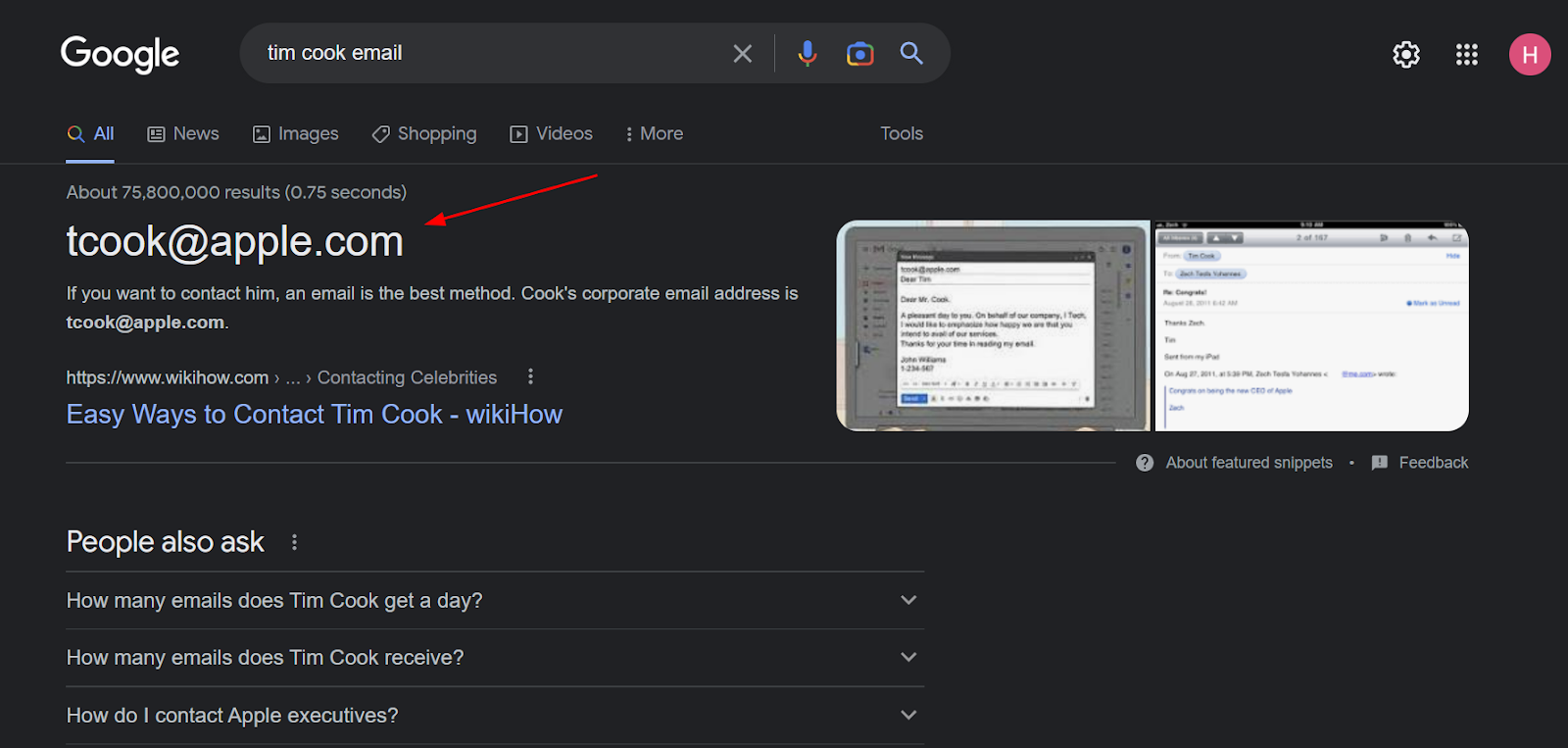Open the email reply screenshot thumbnail
Image resolution: width=1568 pixels, height=748 pixels.
pyautogui.click(x=1312, y=325)
